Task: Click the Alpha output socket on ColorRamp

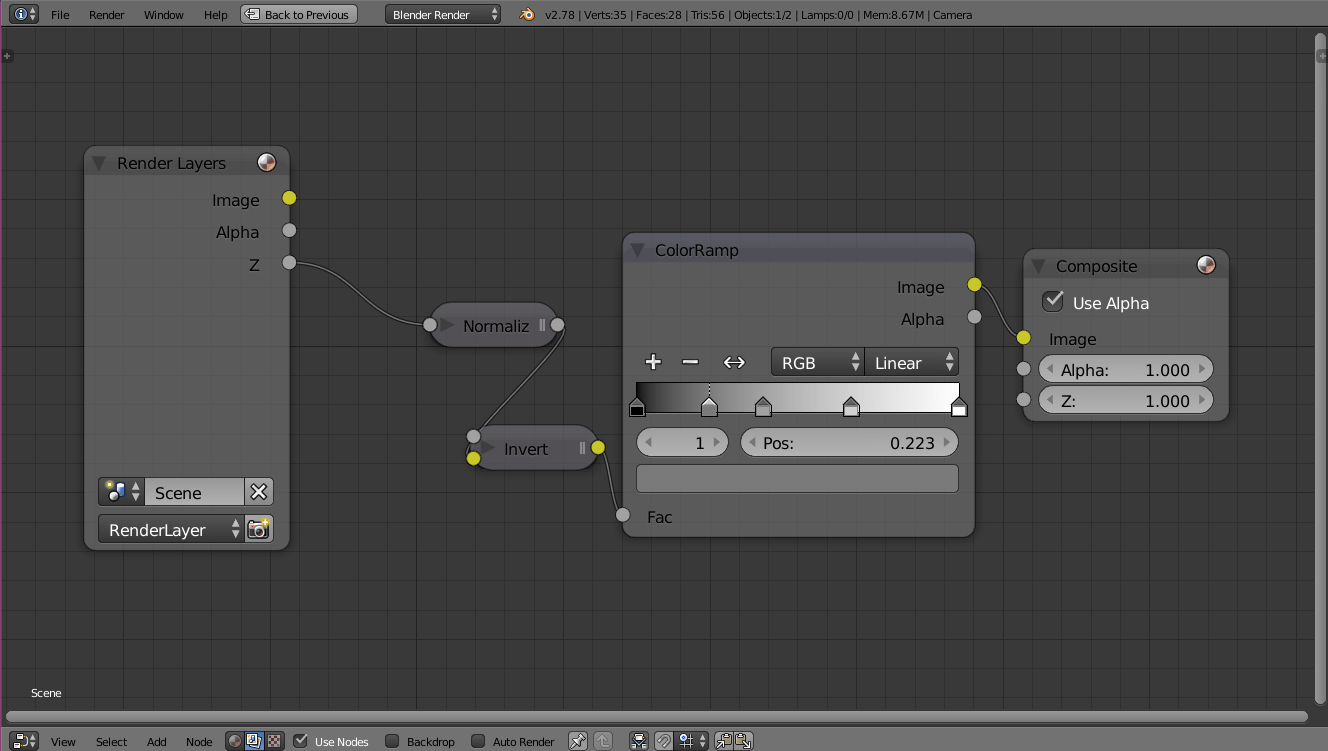Action: click(975, 317)
